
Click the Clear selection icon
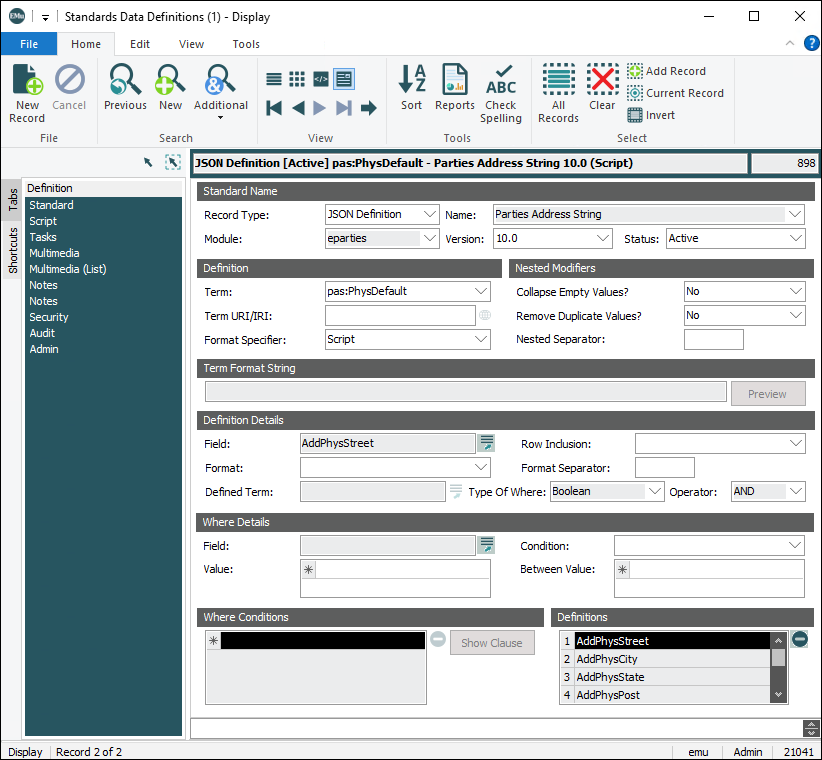coord(602,84)
